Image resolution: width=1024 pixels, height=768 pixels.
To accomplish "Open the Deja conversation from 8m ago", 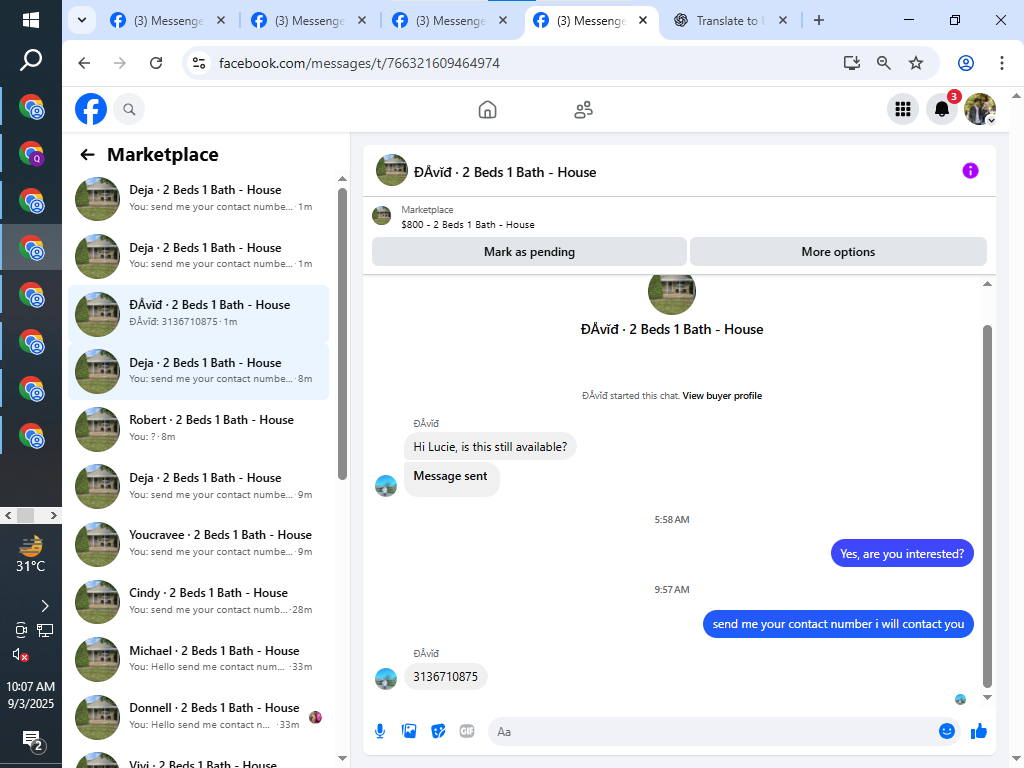I will tap(199, 371).
